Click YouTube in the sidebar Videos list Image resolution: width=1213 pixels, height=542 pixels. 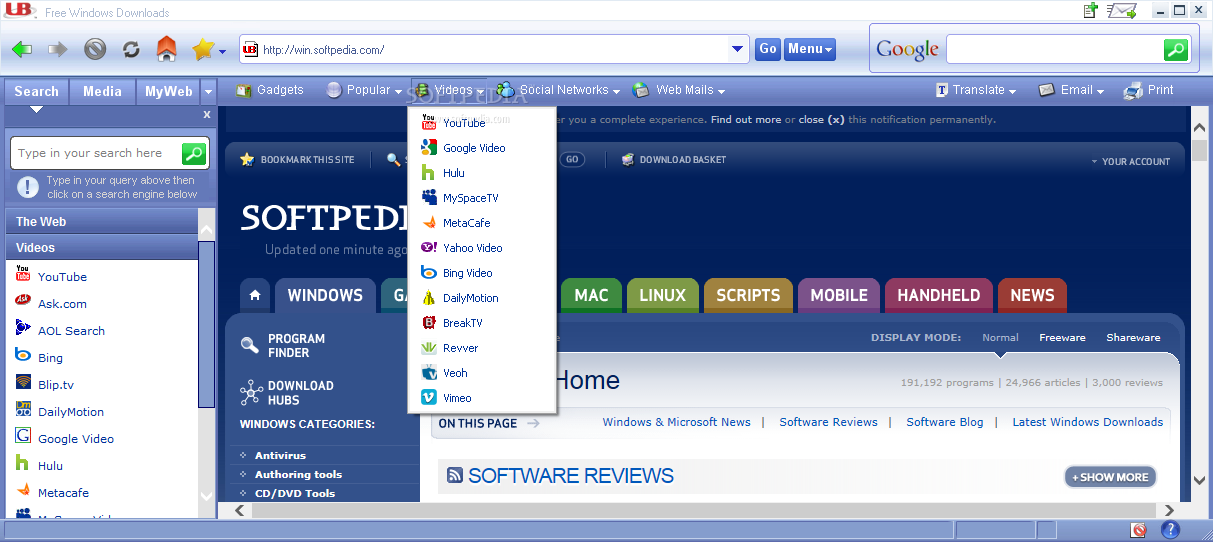click(x=62, y=277)
